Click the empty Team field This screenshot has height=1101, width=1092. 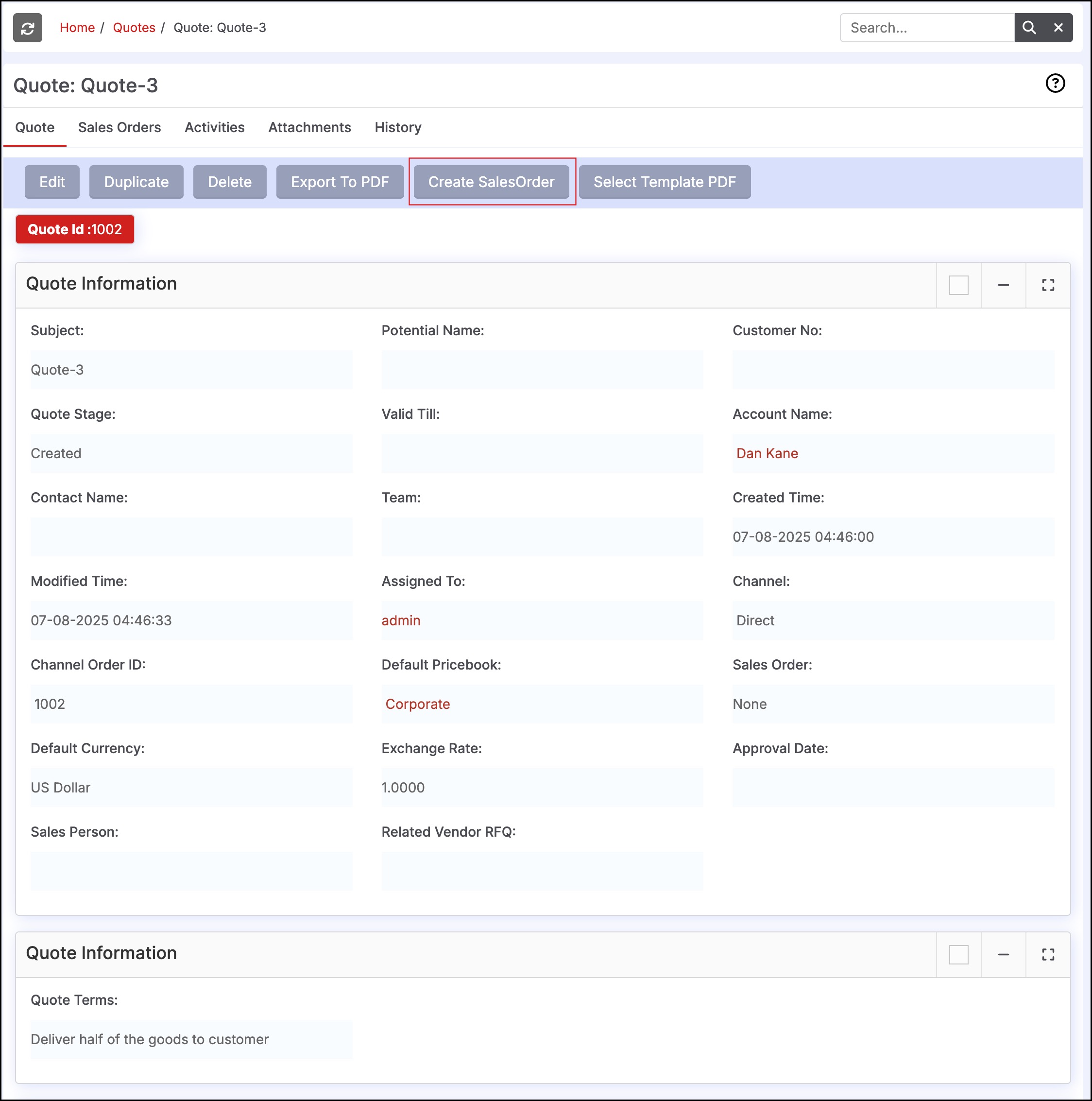coord(542,537)
